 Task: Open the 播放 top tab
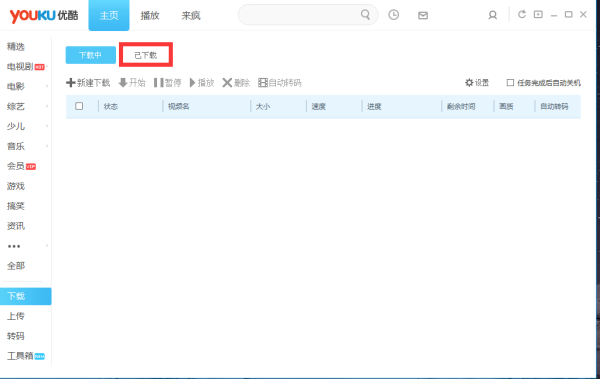[x=150, y=15]
